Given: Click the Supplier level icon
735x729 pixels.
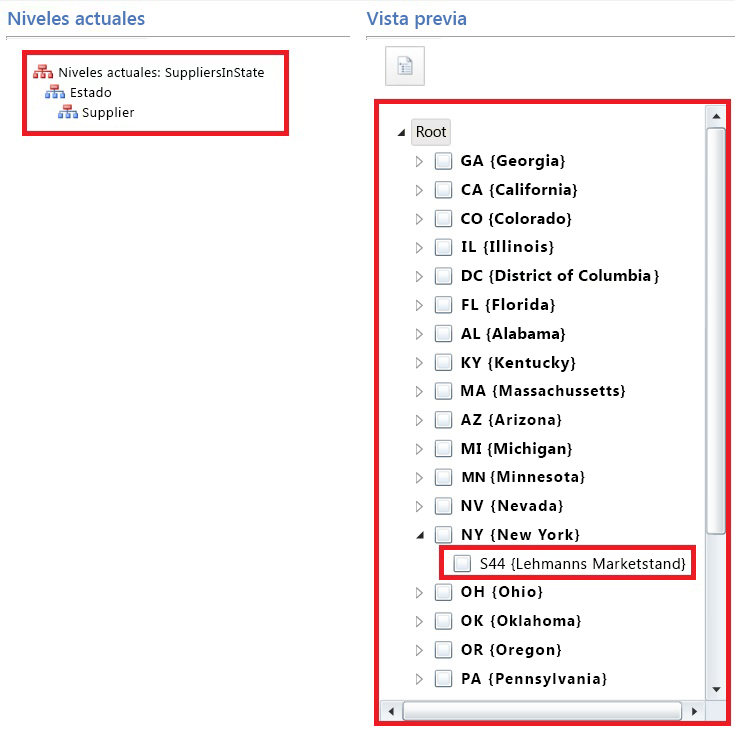Looking at the screenshot, I should pyautogui.click(x=68, y=112).
